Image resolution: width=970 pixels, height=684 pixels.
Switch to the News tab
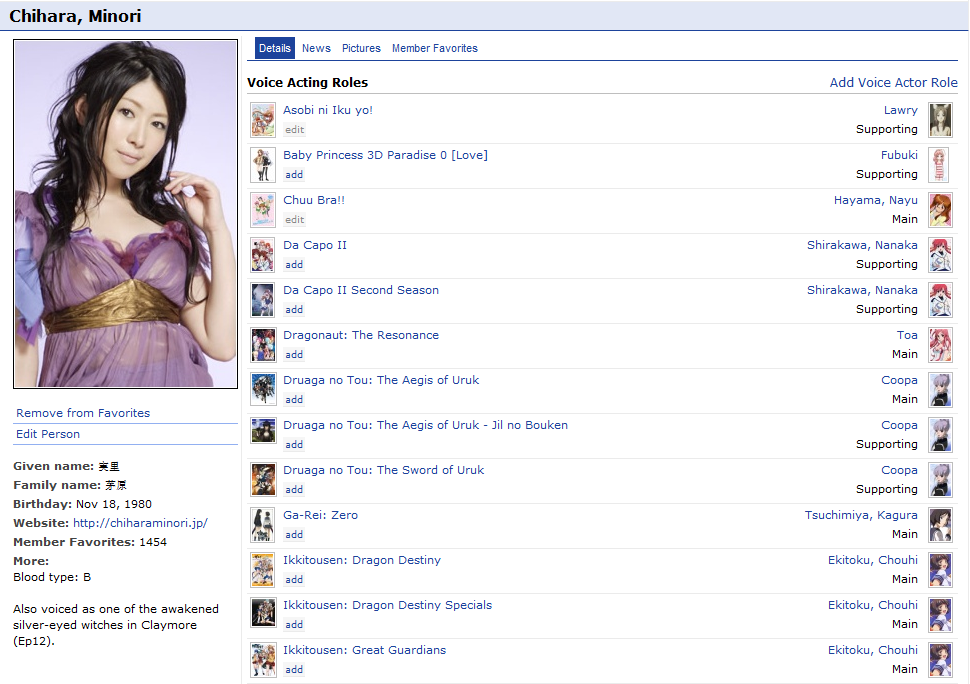[316, 48]
